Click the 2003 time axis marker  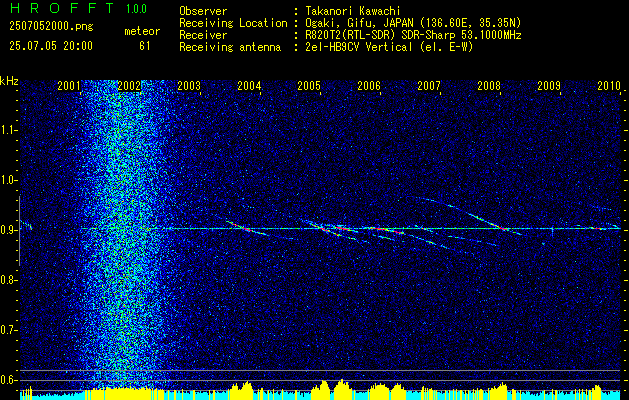pyautogui.click(x=189, y=85)
